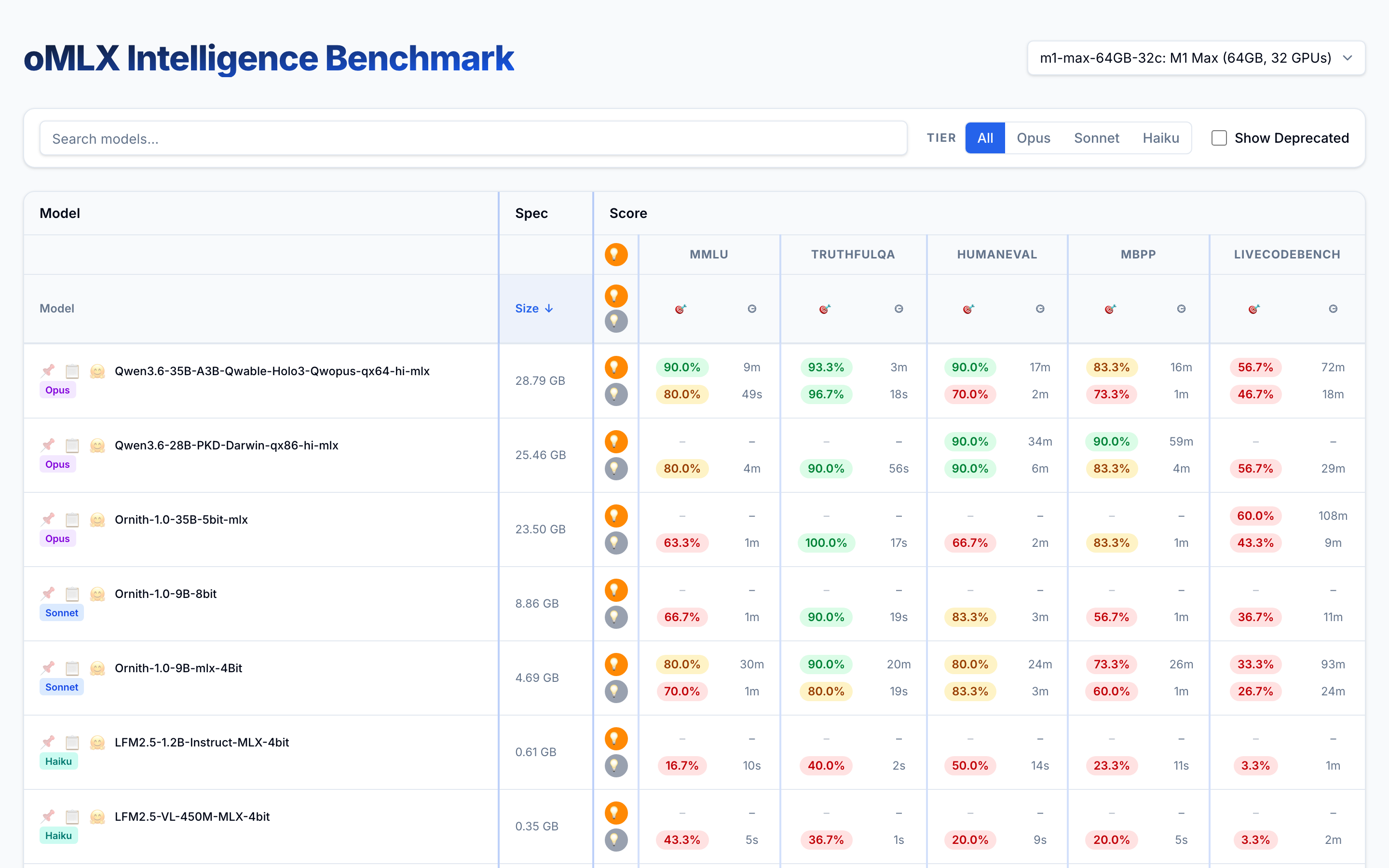This screenshot has width=1389, height=868.
Task: Open the Ornith-1.0-35B-5bit-mlx model link
Action: coord(181,519)
